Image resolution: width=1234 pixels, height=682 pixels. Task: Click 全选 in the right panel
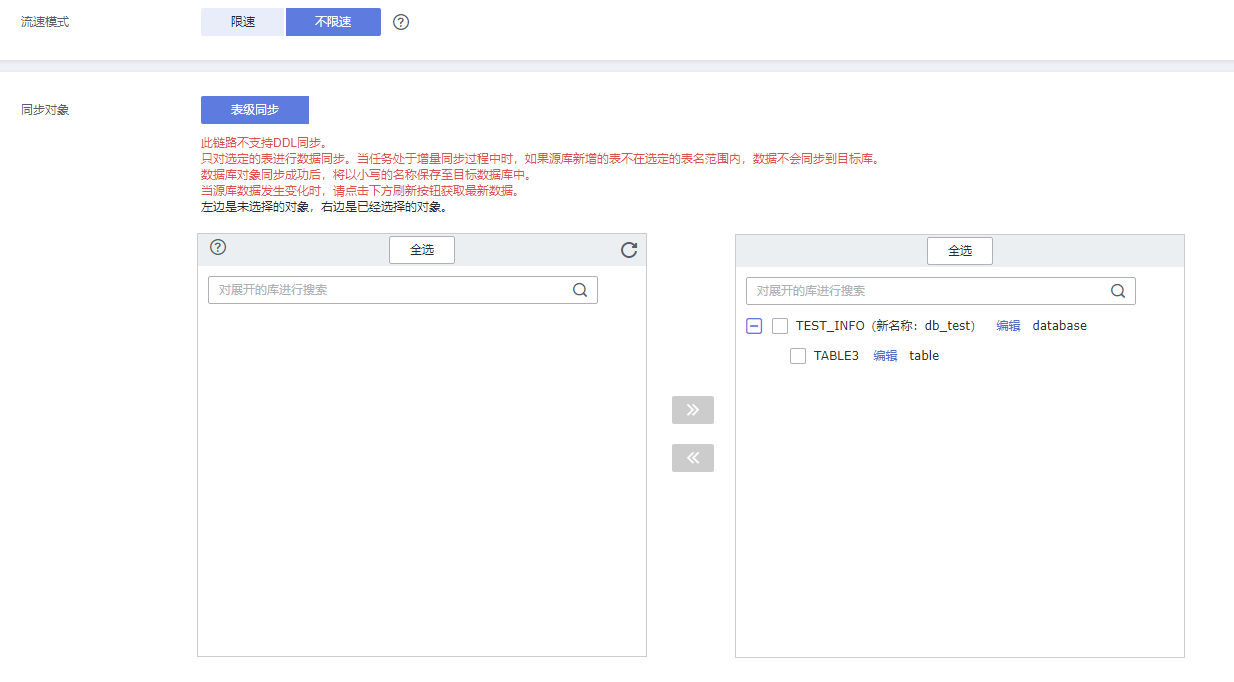pos(960,251)
